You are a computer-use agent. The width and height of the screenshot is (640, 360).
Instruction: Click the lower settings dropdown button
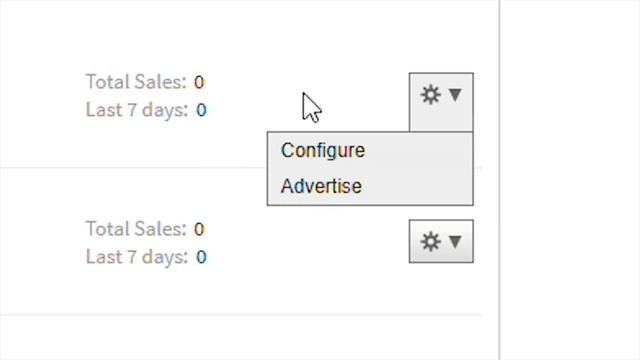pyautogui.click(x=441, y=241)
